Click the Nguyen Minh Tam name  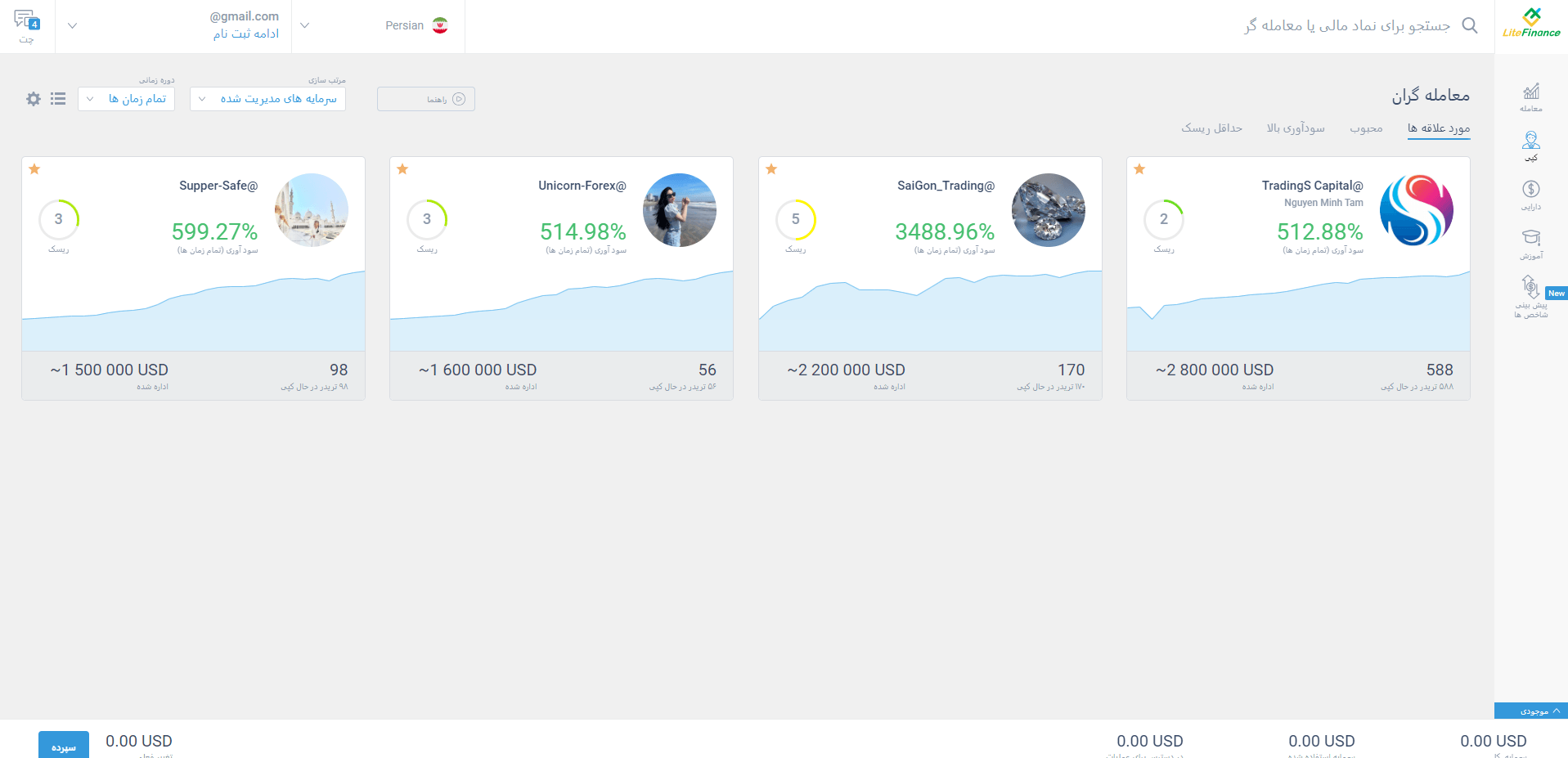coord(1323,203)
